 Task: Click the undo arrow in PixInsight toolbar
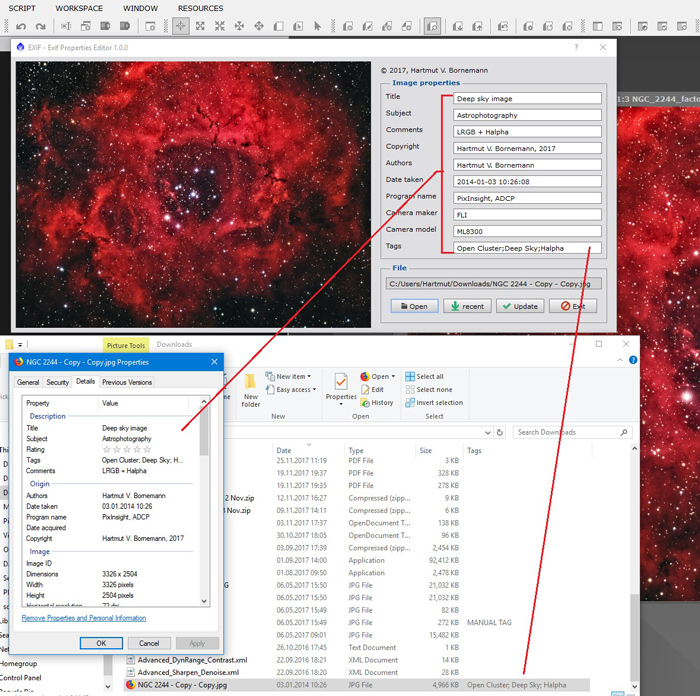coord(21,26)
